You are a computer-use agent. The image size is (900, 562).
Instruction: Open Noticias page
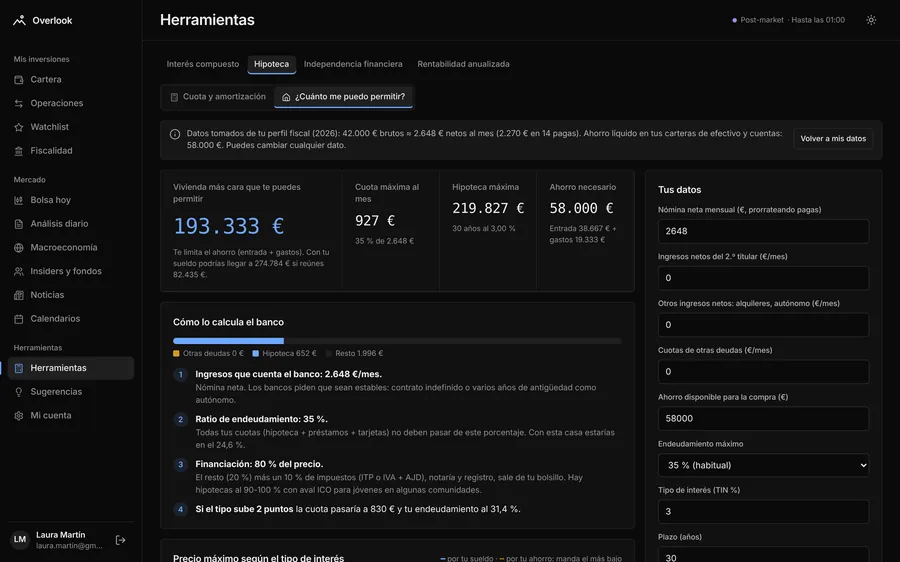71,295
